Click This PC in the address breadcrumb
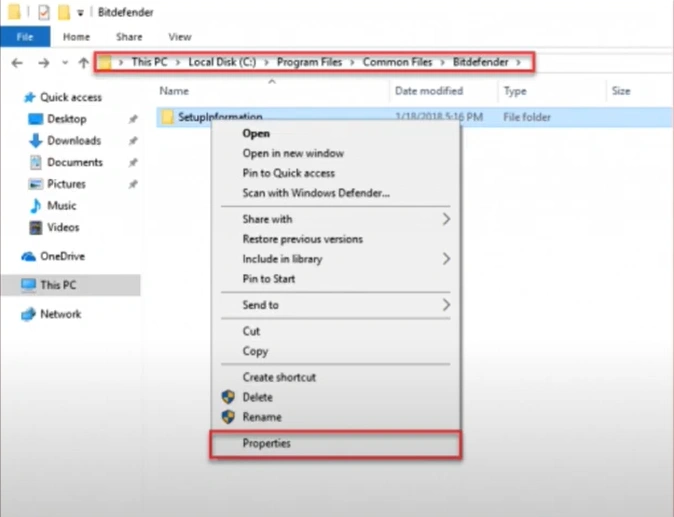The image size is (674, 517). pos(149,62)
